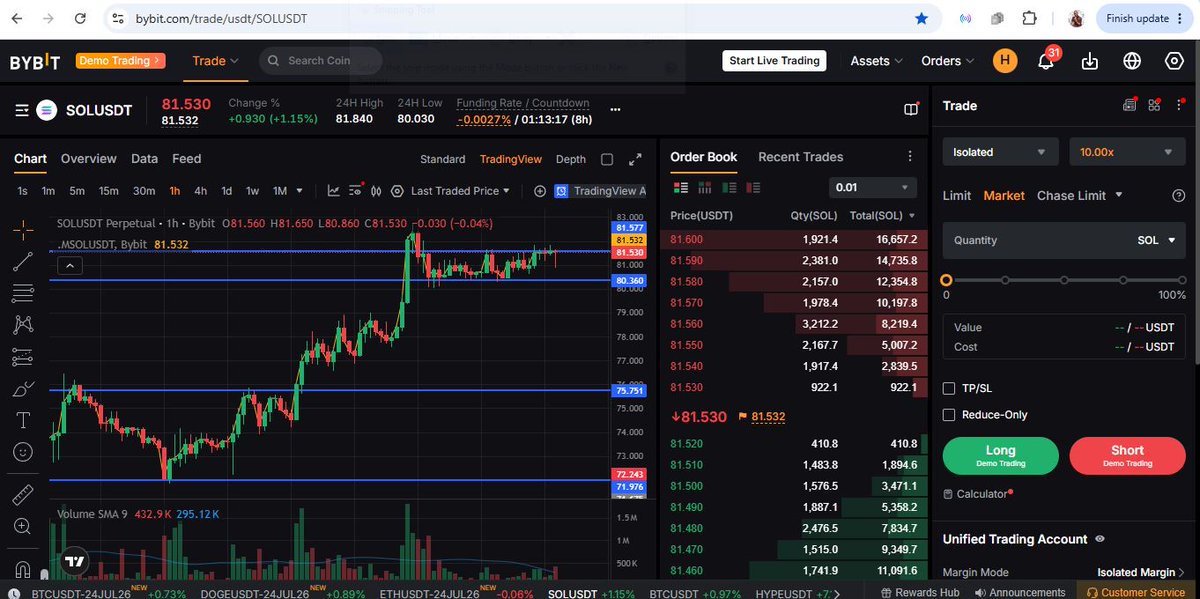Screen dimensions: 1200x599
Task: Click ask price 81.600 in order book
Action: pos(686,240)
